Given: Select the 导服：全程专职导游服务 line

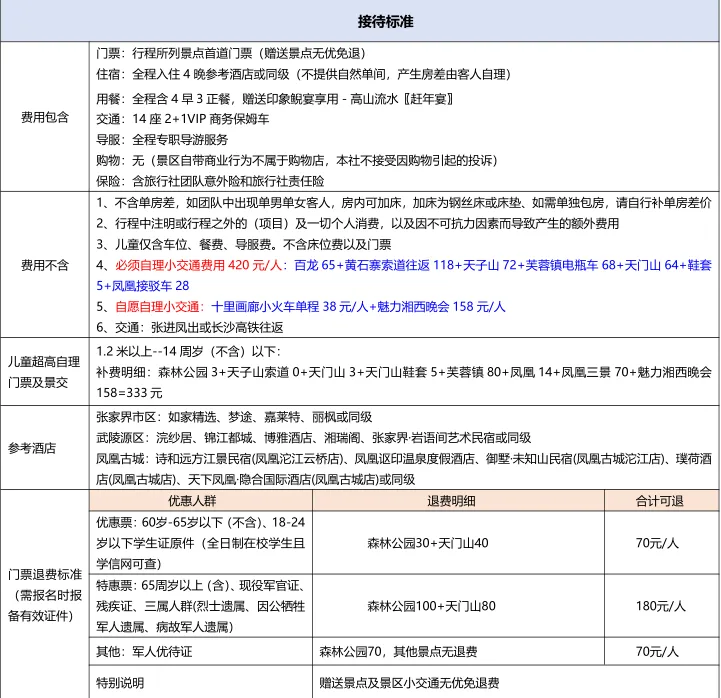Looking at the screenshot, I should pos(162,139).
